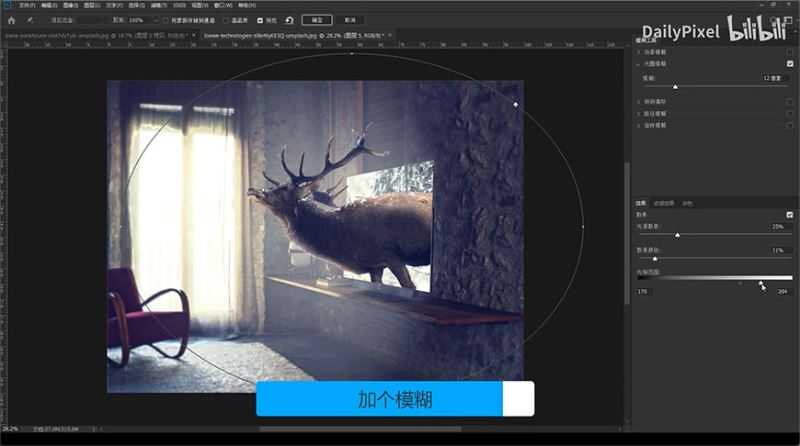The width and height of the screenshot is (800, 446).
Task: Click the Light Bokeh slider handle
Action: 677,235
